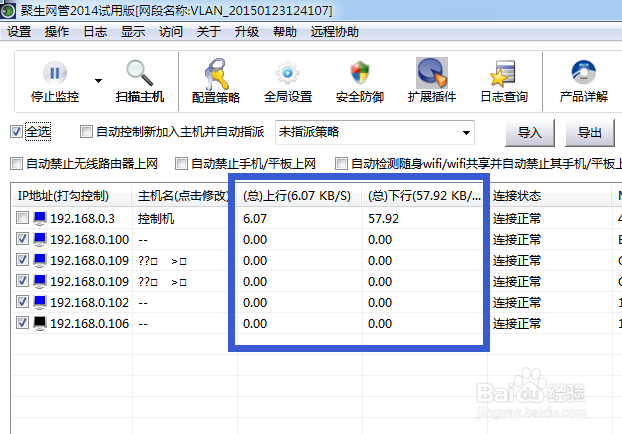Click black computer icon for 192.168.0.106
622x434 pixels.
tap(40, 323)
